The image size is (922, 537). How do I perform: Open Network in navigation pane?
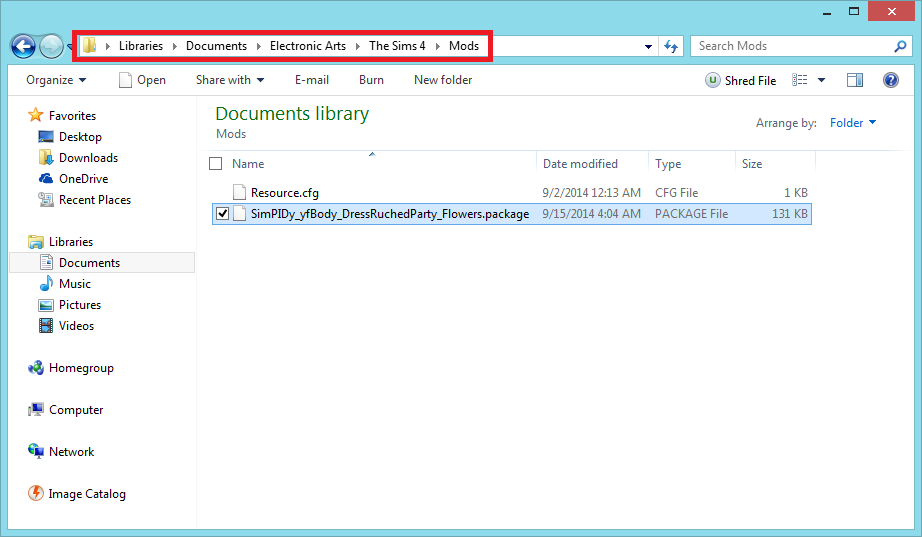71,452
